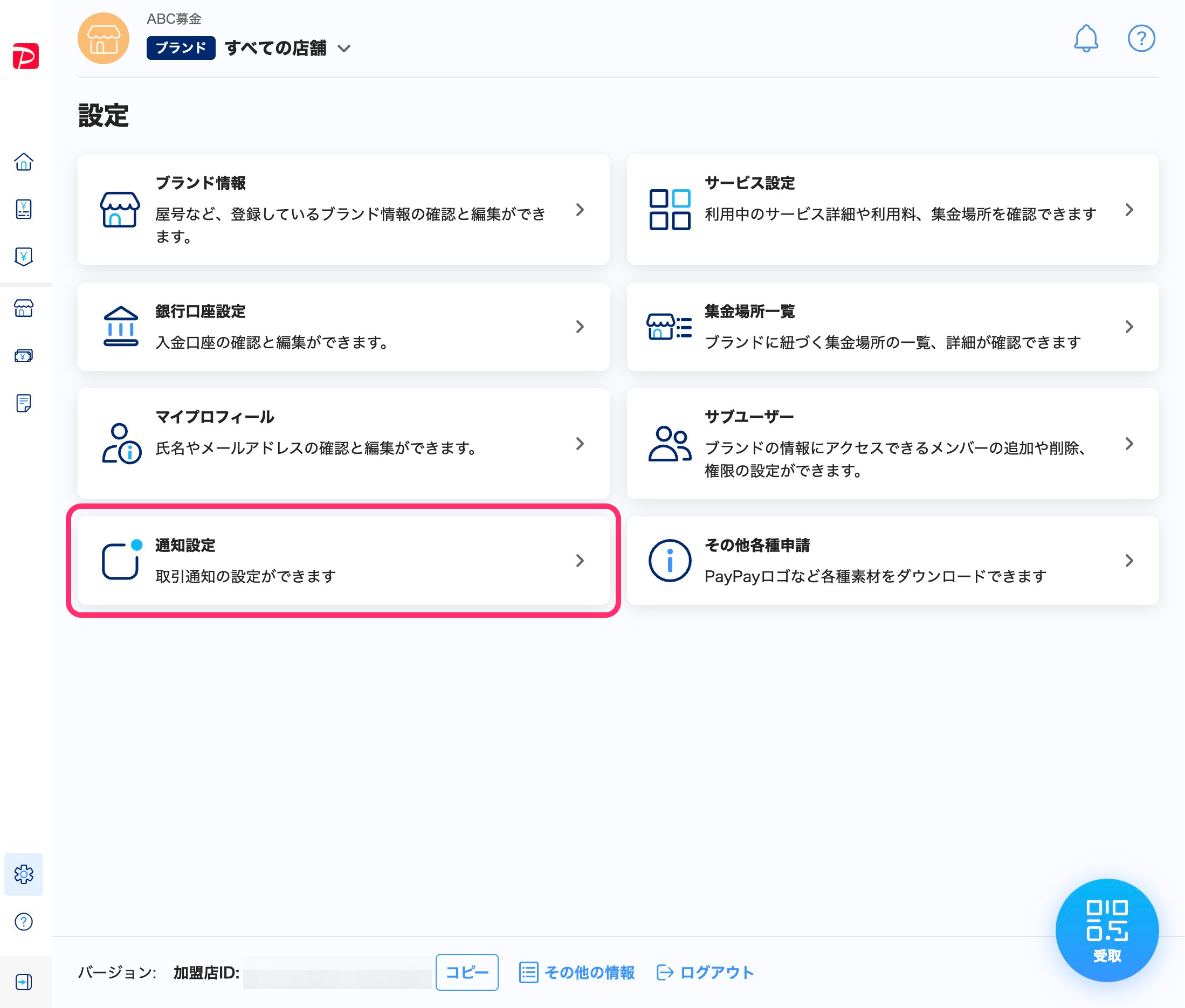This screenshot has width=1185, height=1008.
Task: Click the orange store avatar icon
Action: pyautogui.click(x=104, y=38)
